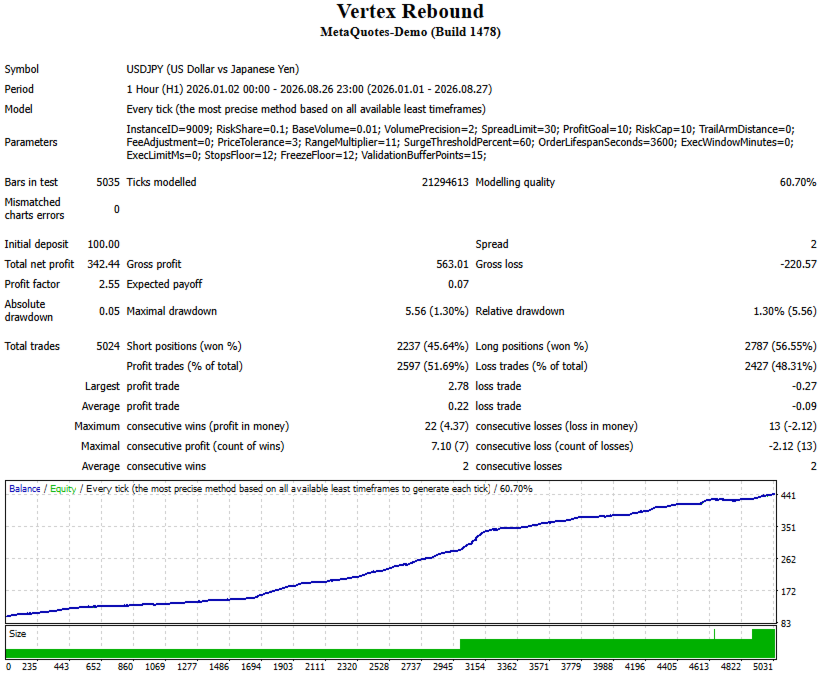
Task: Click the Loss trades value 2427 (48.31%)
Action: [x=780, y=366]
